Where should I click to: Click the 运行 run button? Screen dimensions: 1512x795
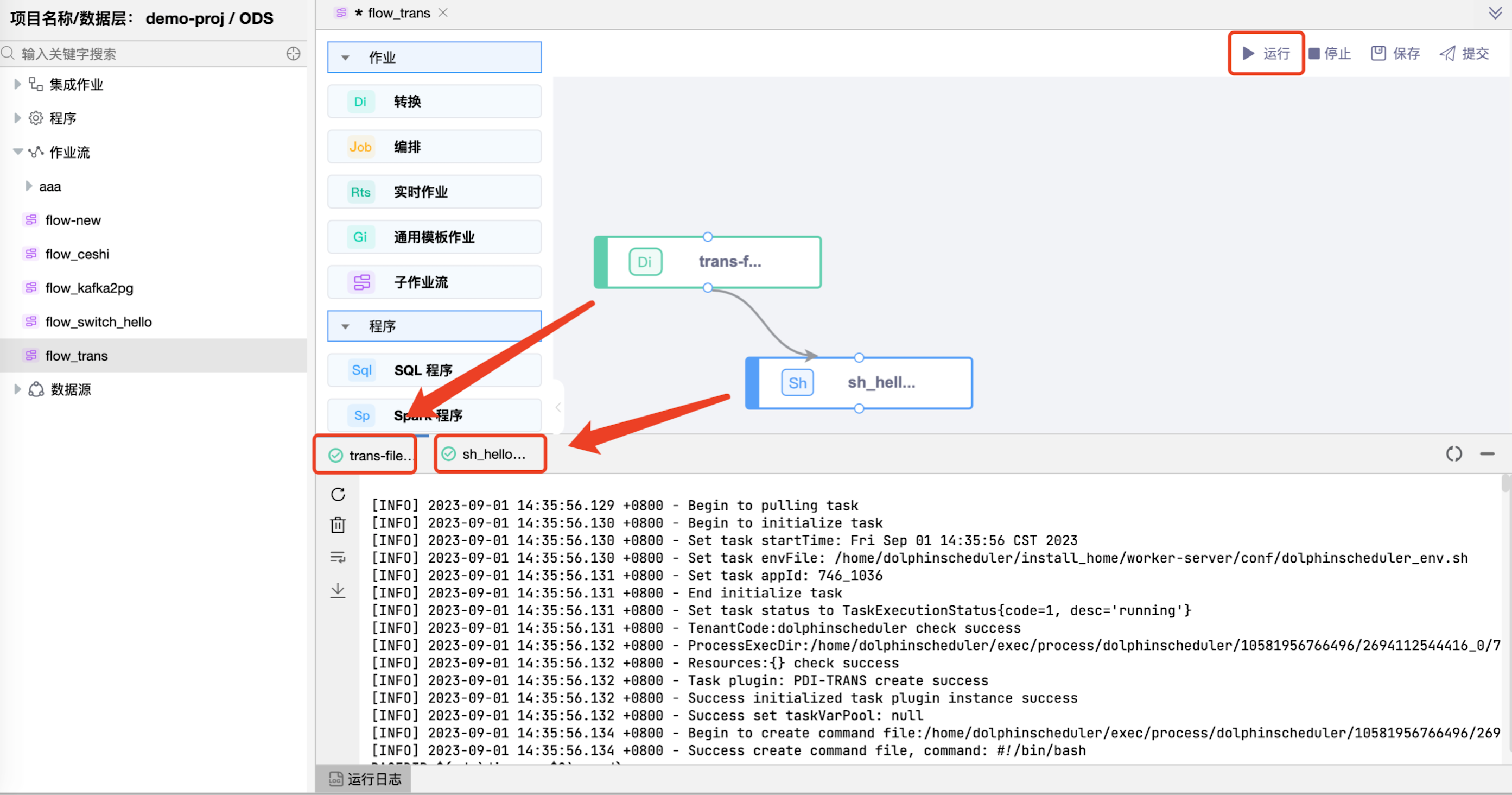1266,54
